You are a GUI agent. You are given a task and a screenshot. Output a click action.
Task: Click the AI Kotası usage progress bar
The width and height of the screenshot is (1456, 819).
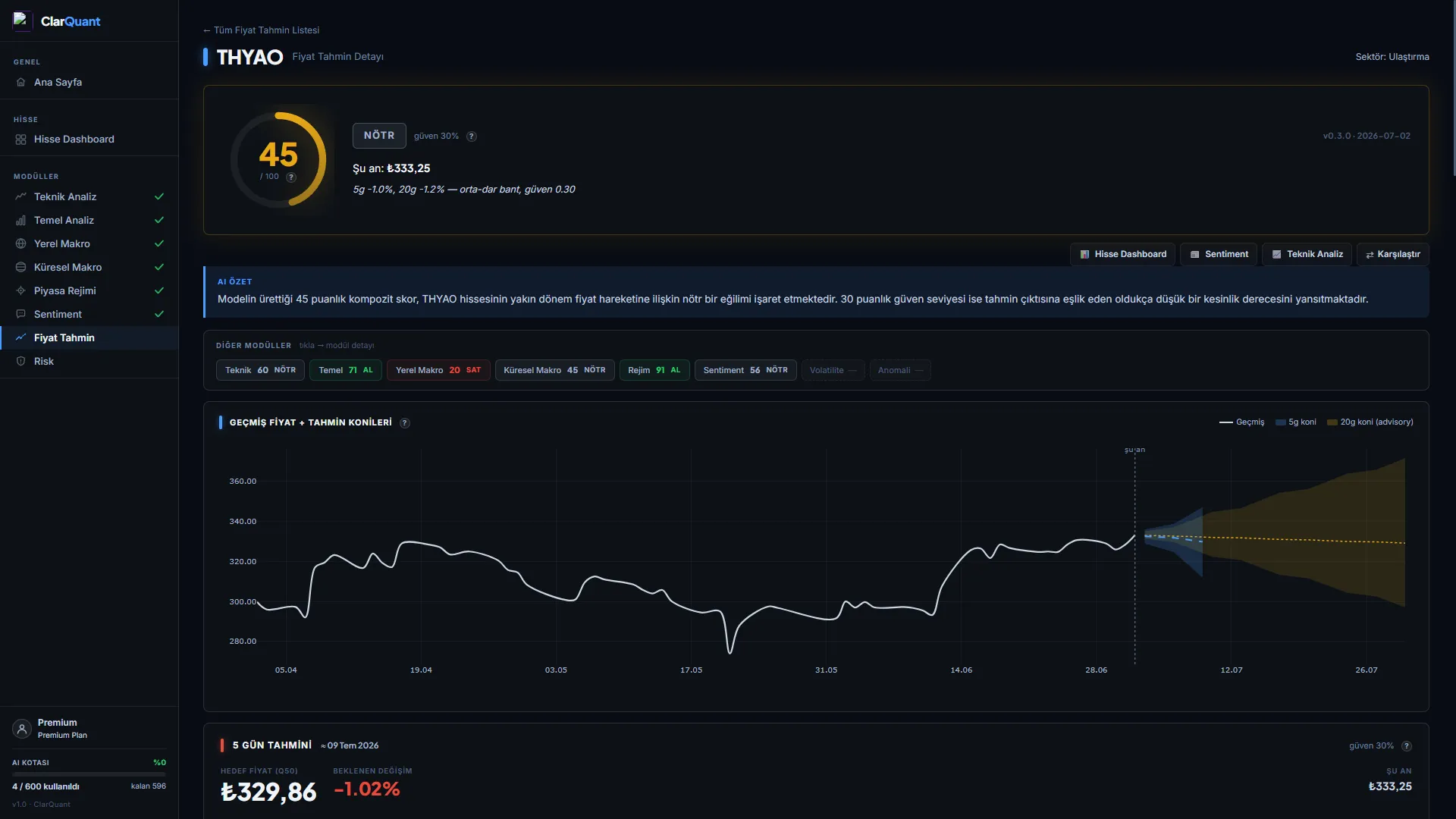(x=89, y=775)
